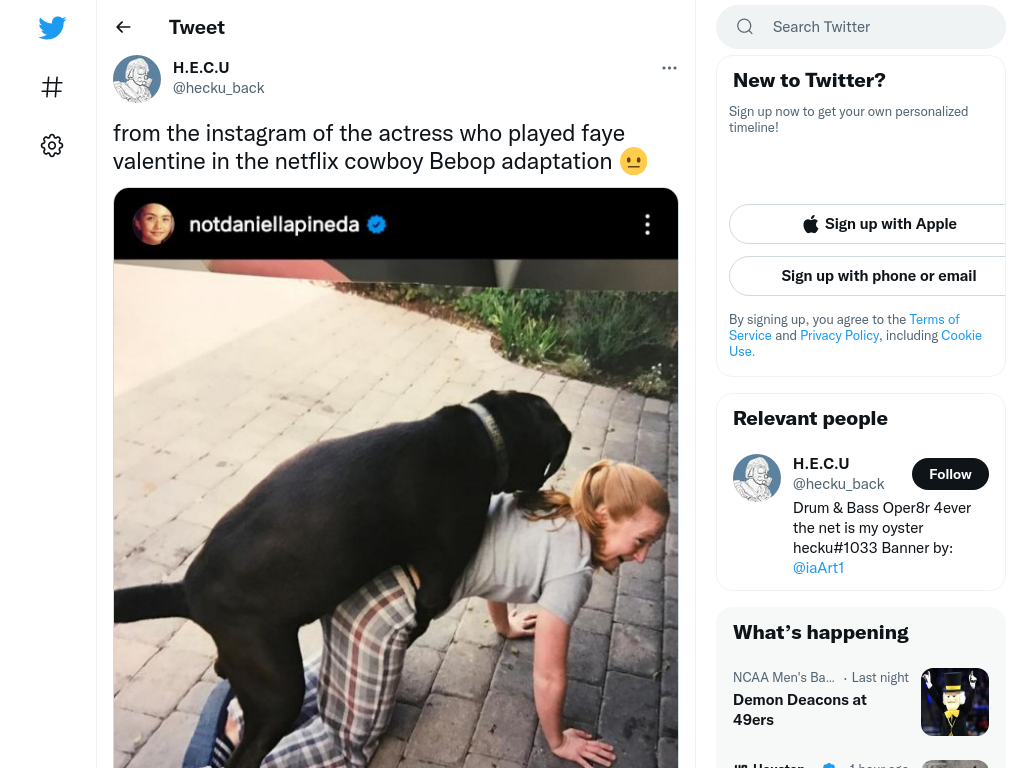Click Sign up with phone or email
This screenshot has width=1024, height=768.
tap(879, 276)
